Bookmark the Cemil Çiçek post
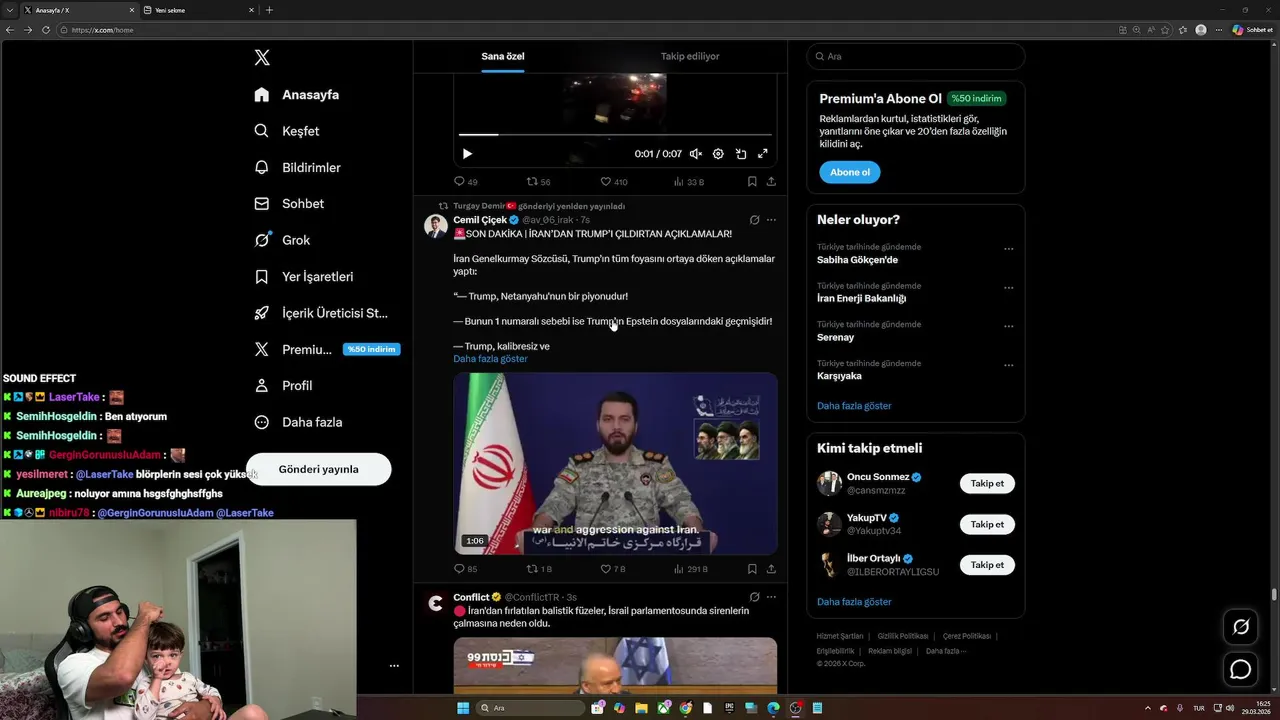The width and height of the screenshot is (1280, 720). (x=752, y=569)
